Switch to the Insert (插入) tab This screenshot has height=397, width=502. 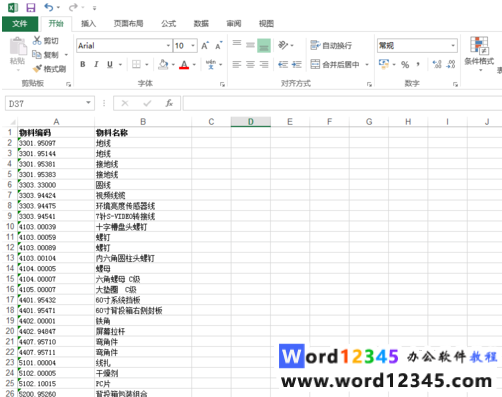click(x=88, y=24)
